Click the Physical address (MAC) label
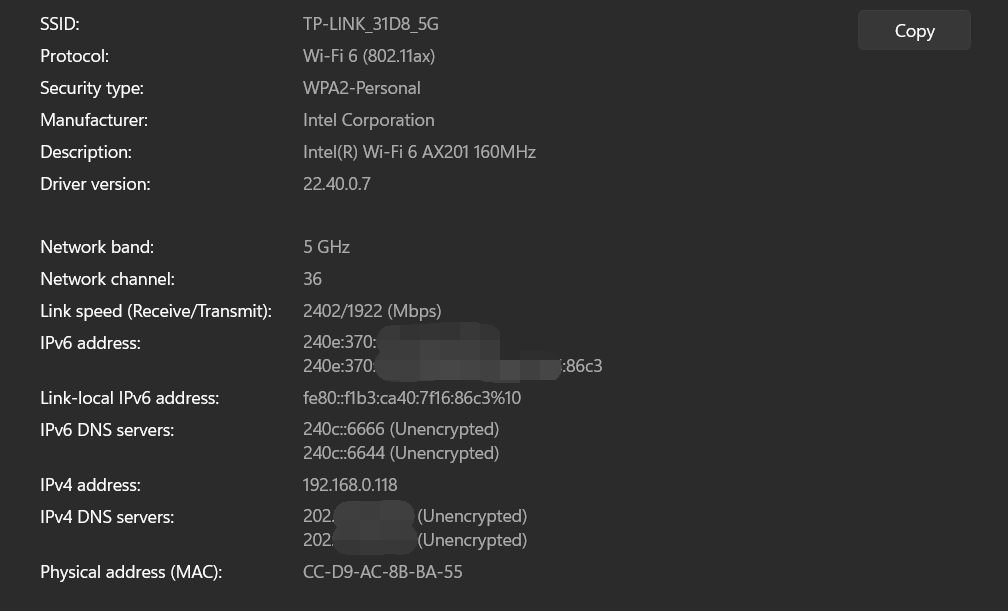Image resolution: width=1008 pixels, height=611 pixels. point(131,572)
